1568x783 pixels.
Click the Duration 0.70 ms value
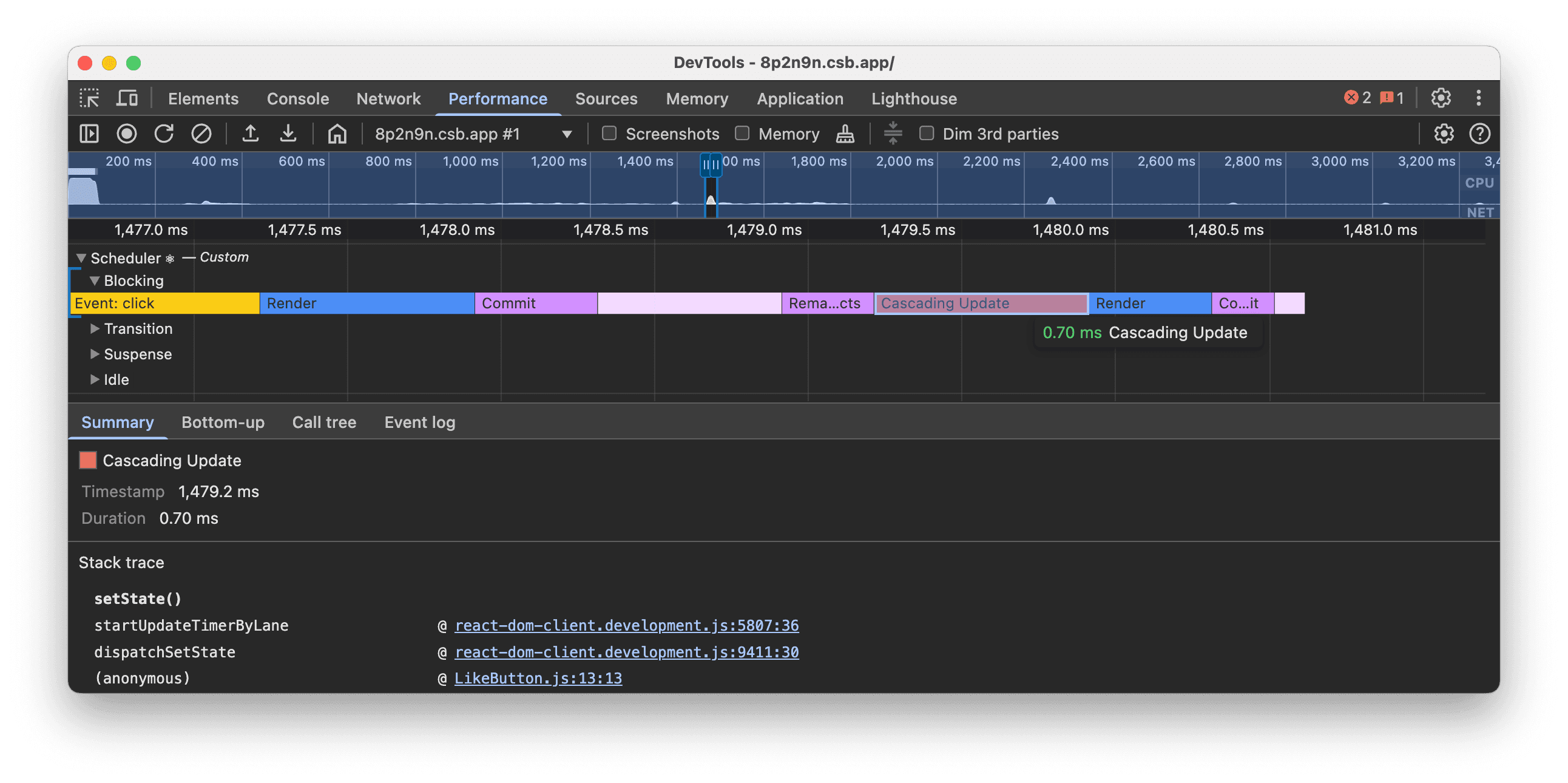tap(189, 519)
